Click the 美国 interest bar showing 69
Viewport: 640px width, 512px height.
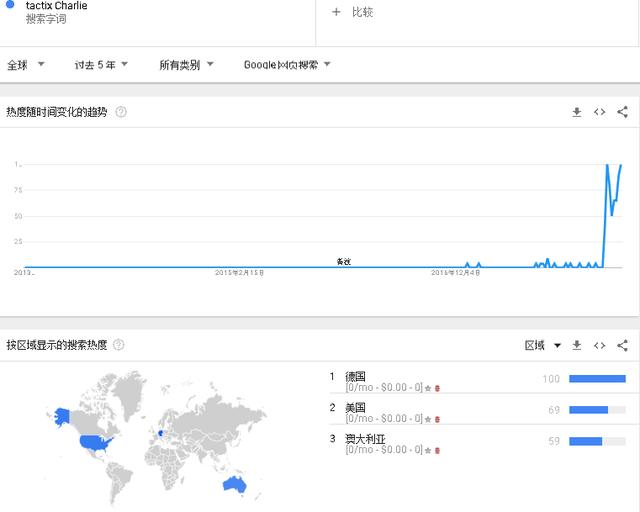(597, 410)
